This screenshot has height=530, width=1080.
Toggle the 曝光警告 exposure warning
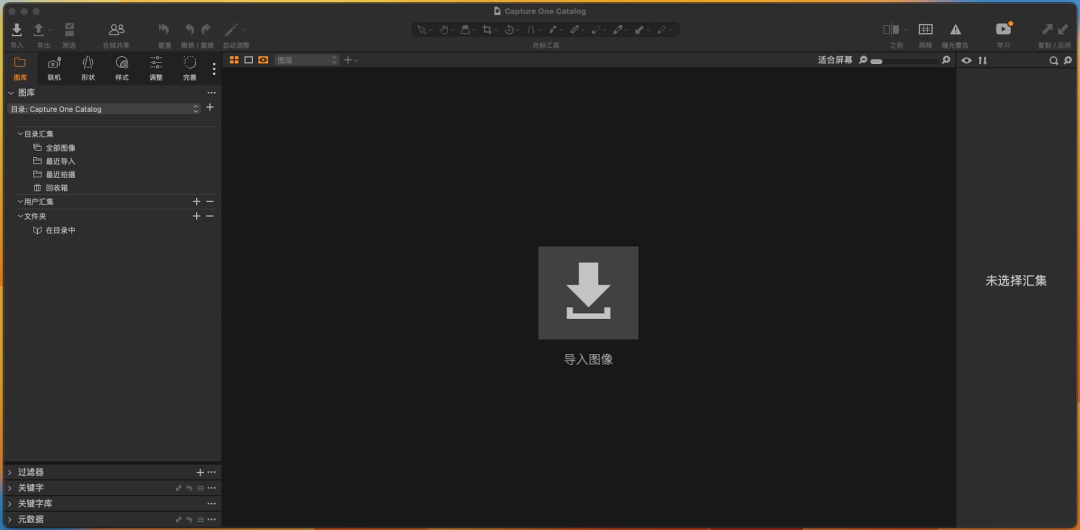(x=955, y=30)
